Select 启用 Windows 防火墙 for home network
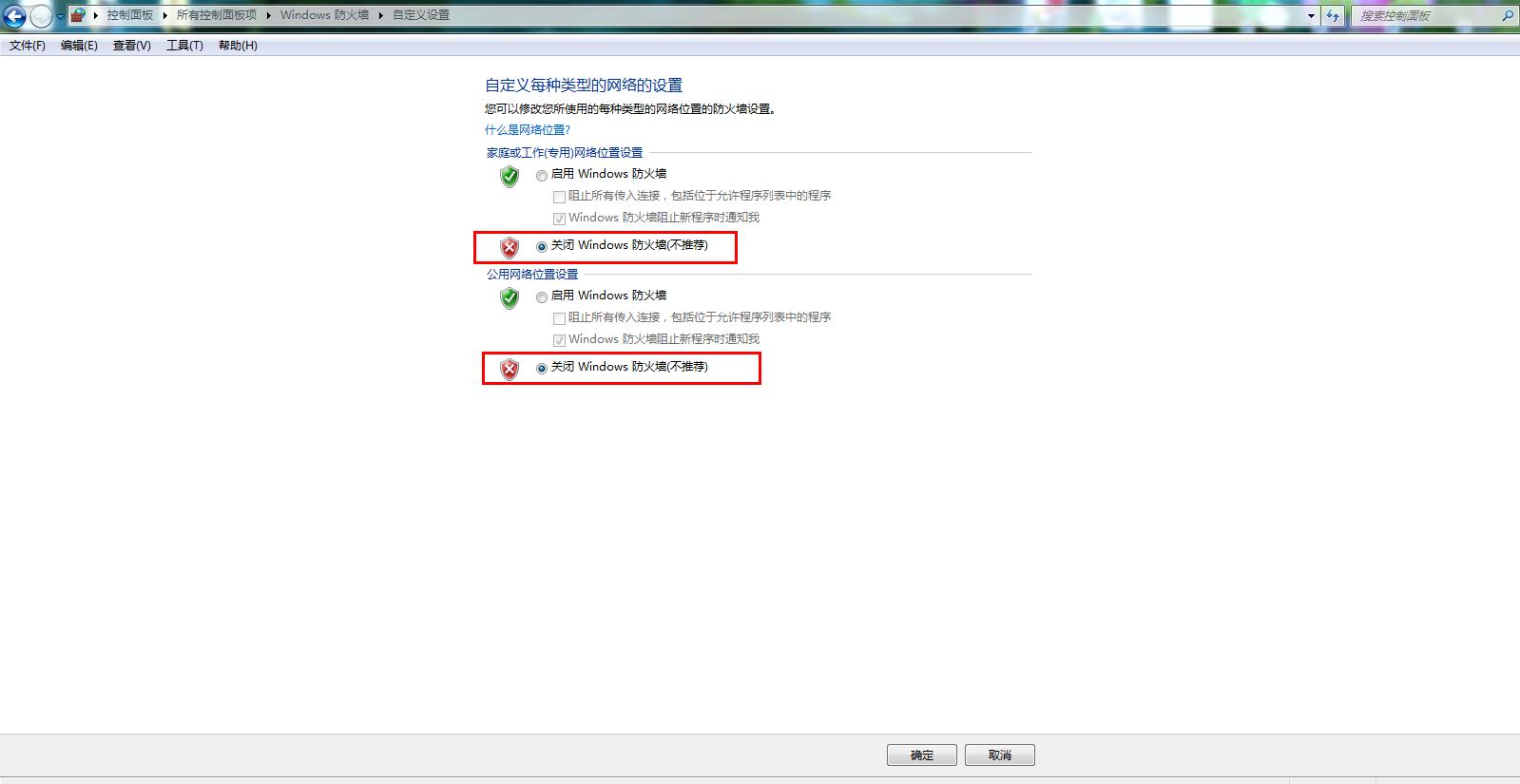The width and height of the screenshot is (1520, 784). pyautogui.click(x=542, y=176)
